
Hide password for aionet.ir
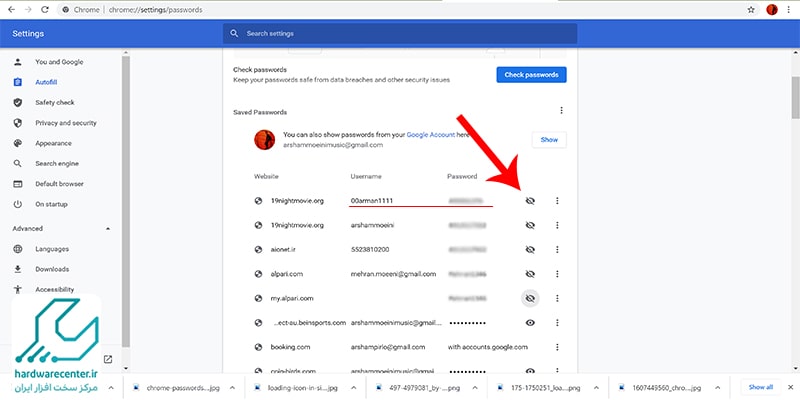530,249
